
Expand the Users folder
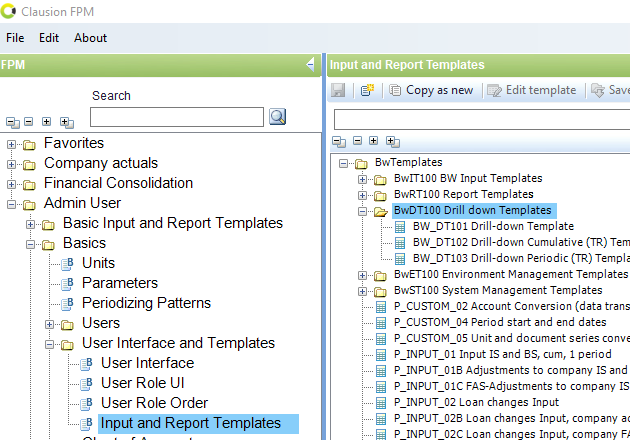pyautogui.click(x=49, y=325)
